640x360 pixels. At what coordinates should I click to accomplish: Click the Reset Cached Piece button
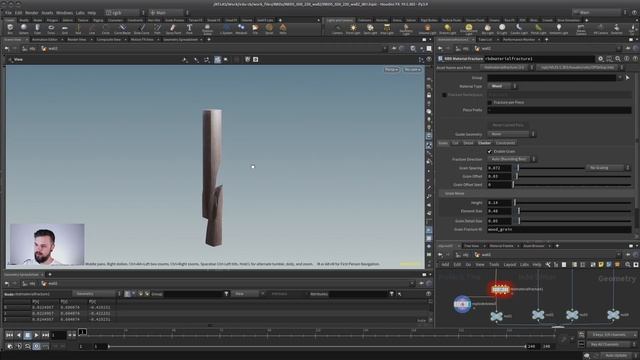pyautogui.click(x=508, y=125)
